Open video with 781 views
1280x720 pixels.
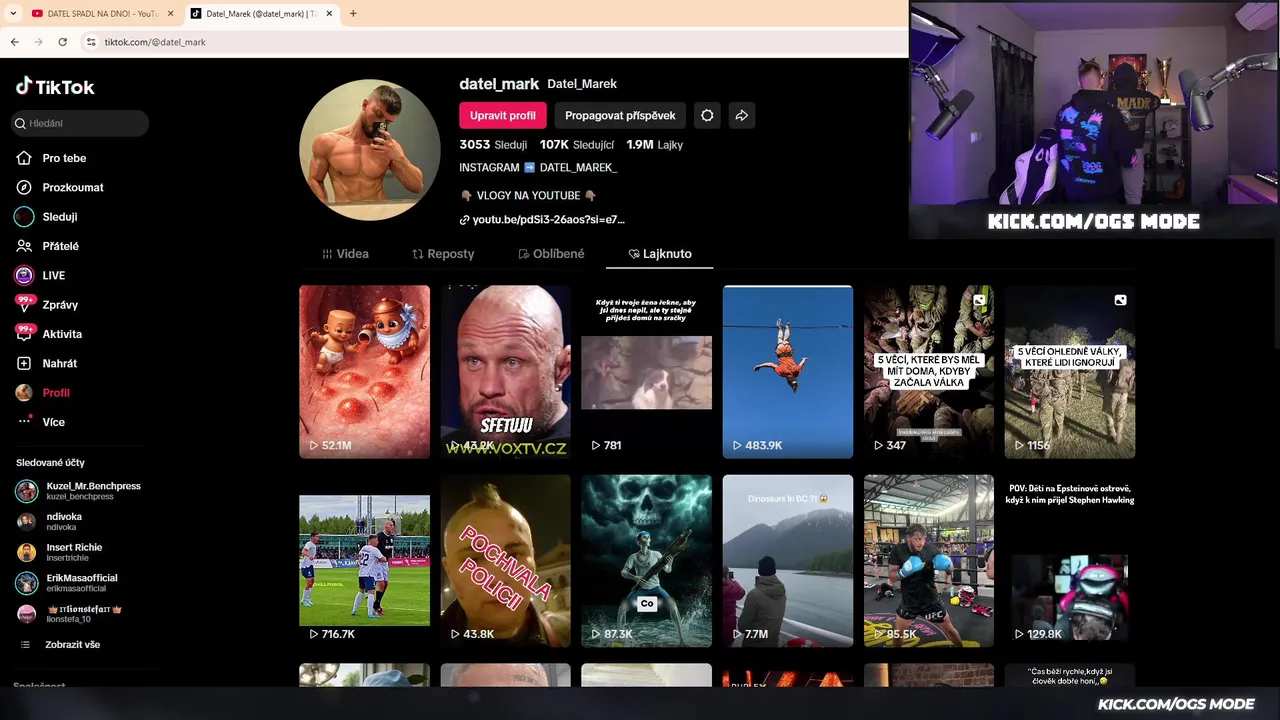click(x=647, y=372)
